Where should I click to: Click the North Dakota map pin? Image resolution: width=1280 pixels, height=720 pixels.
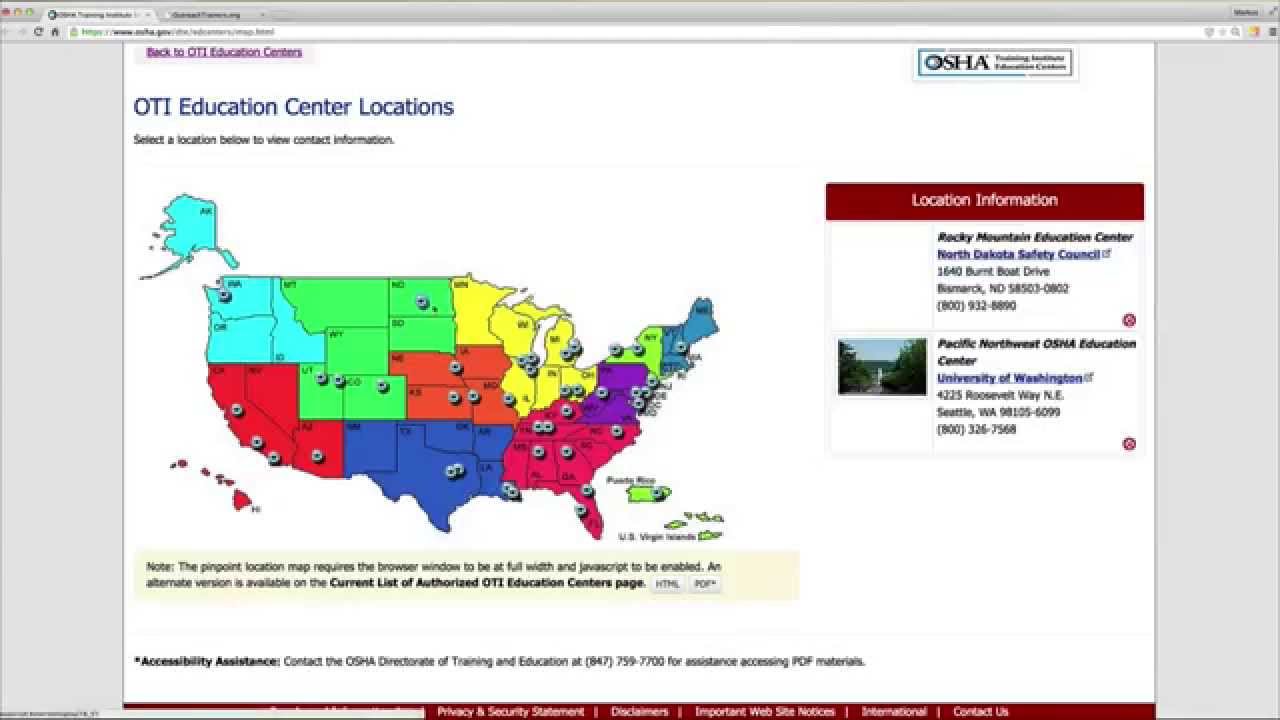[423, 302]
